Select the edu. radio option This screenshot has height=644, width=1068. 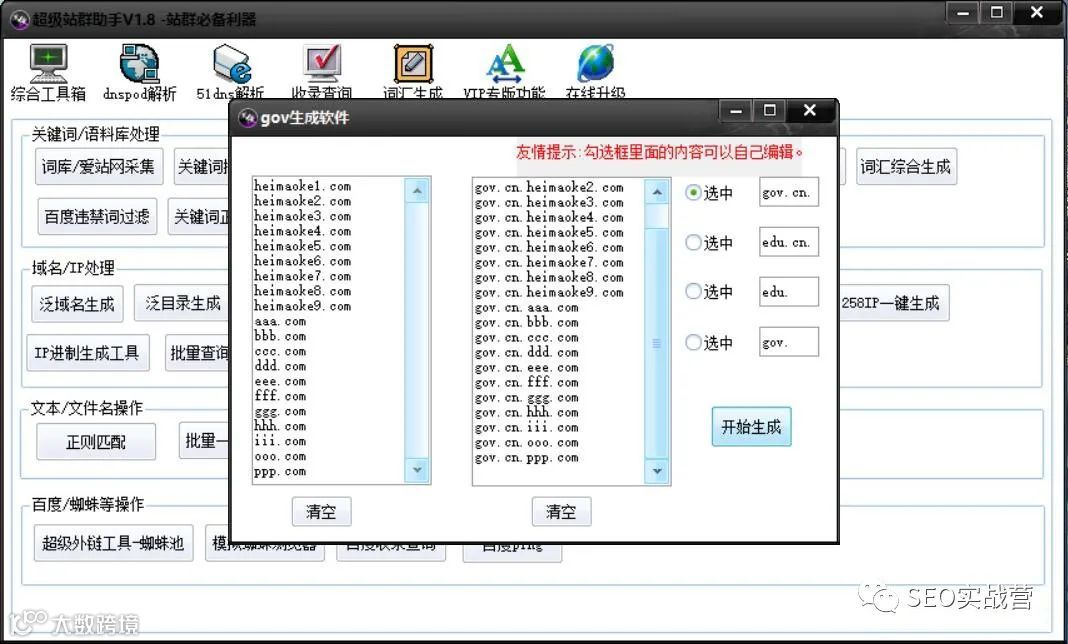pos(693,292)
